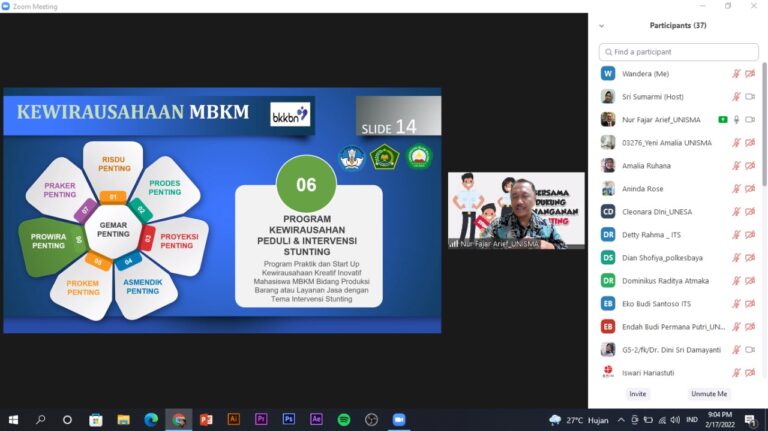Click Nur Fajar Arief's video thumbnail
Viewport: 768px width, 431px height.
(x=516, y=211)
